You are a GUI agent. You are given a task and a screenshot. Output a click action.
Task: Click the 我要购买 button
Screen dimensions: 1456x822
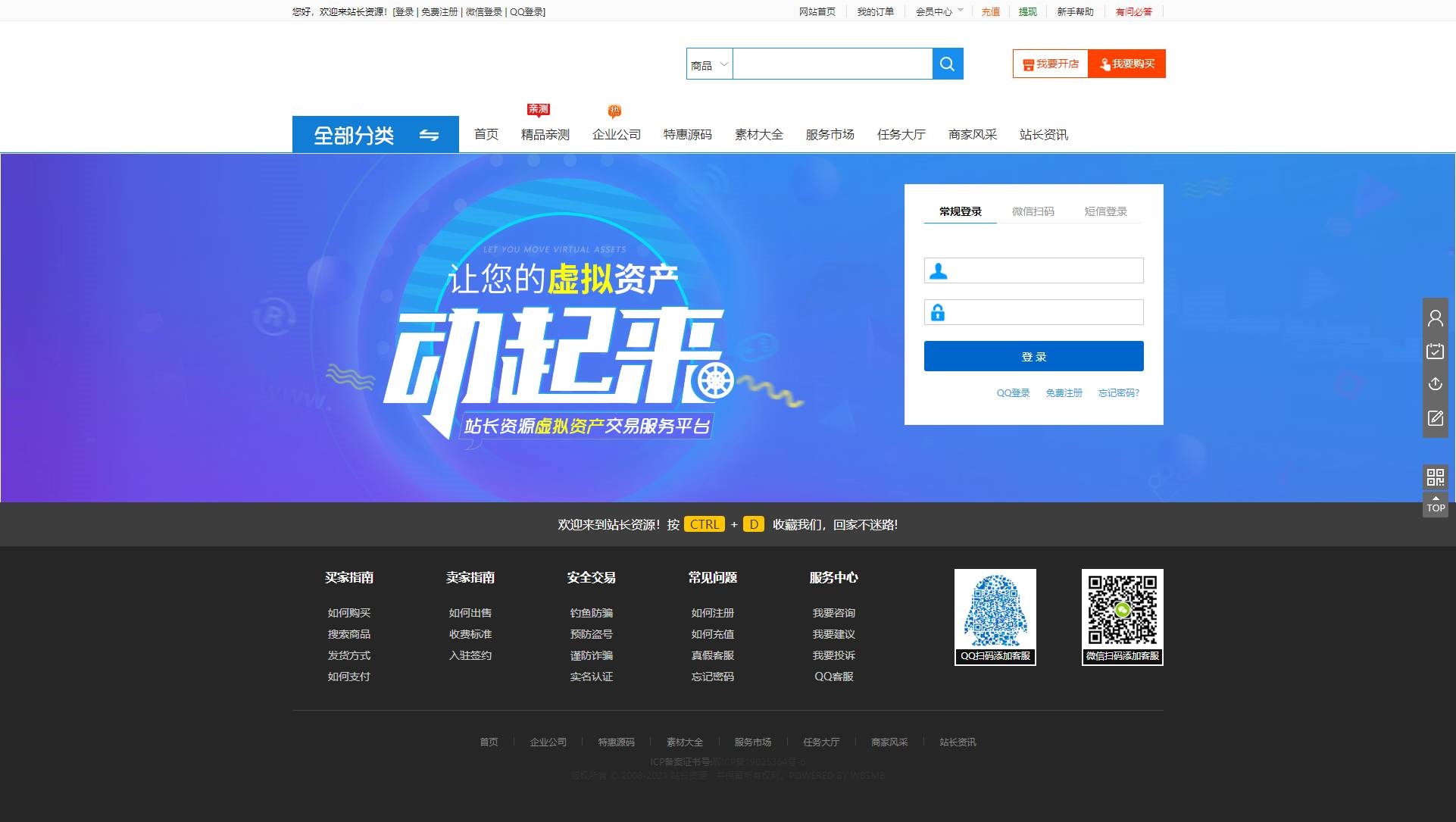(1127, 64)
